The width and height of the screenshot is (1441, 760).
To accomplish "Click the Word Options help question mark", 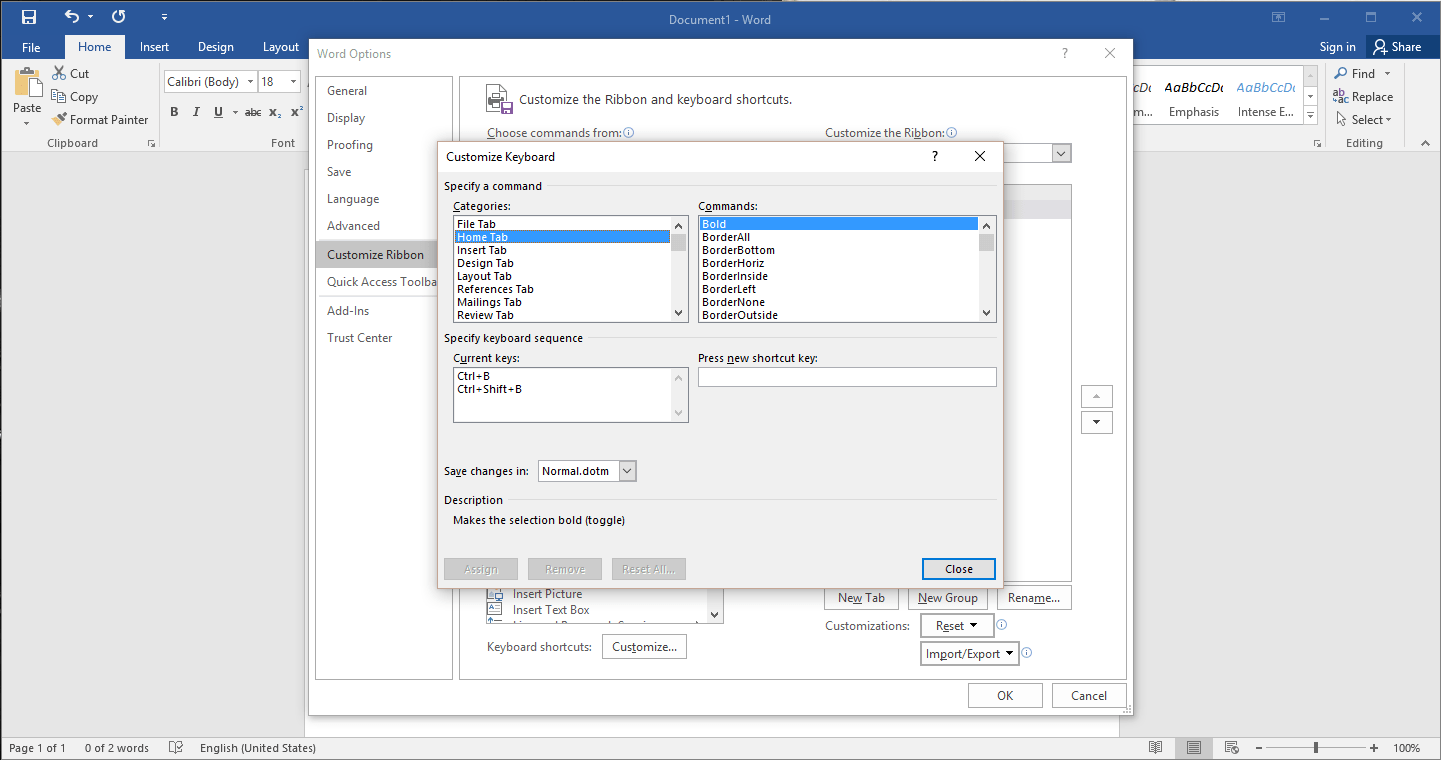I will tap(1065, 54).
